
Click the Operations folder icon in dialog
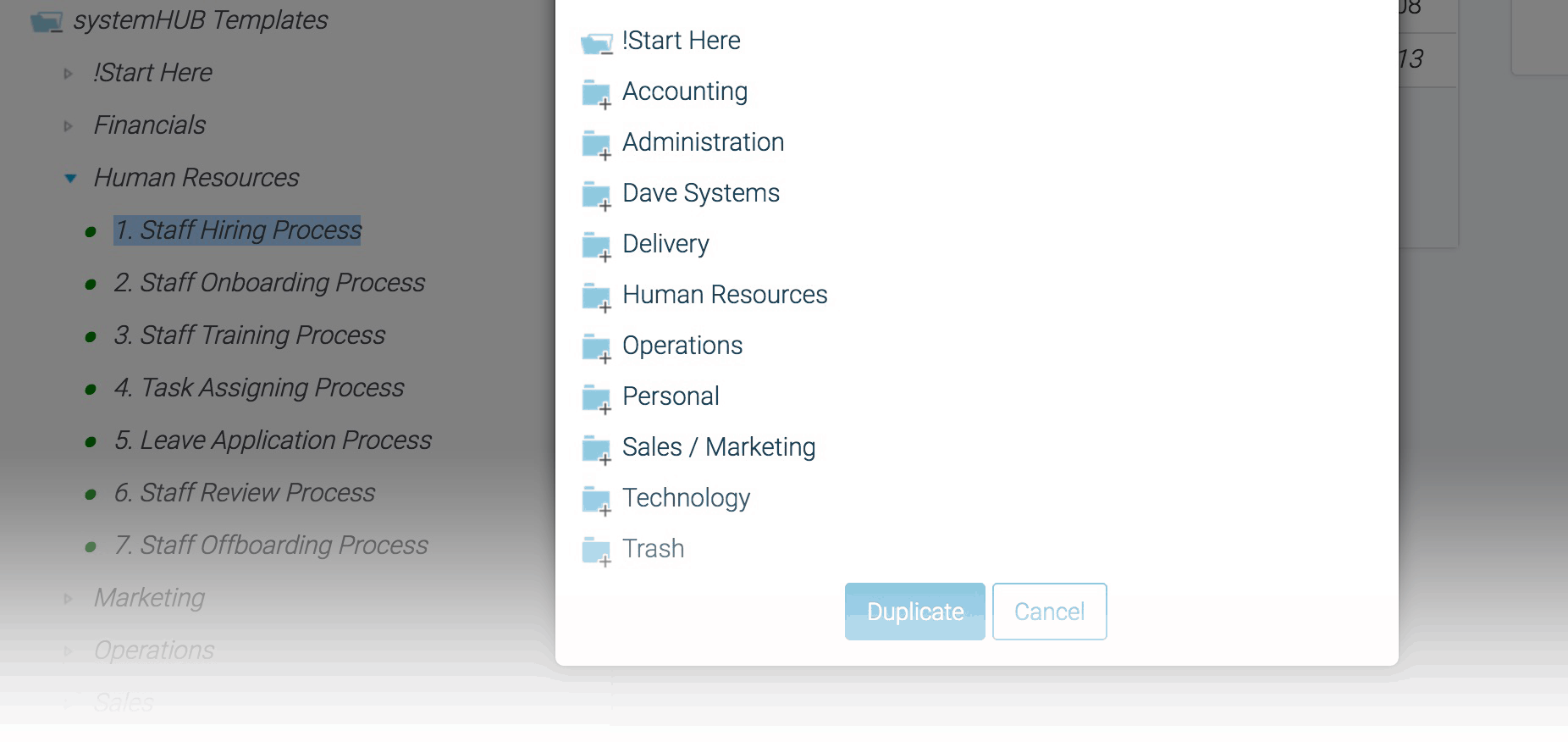596,346
